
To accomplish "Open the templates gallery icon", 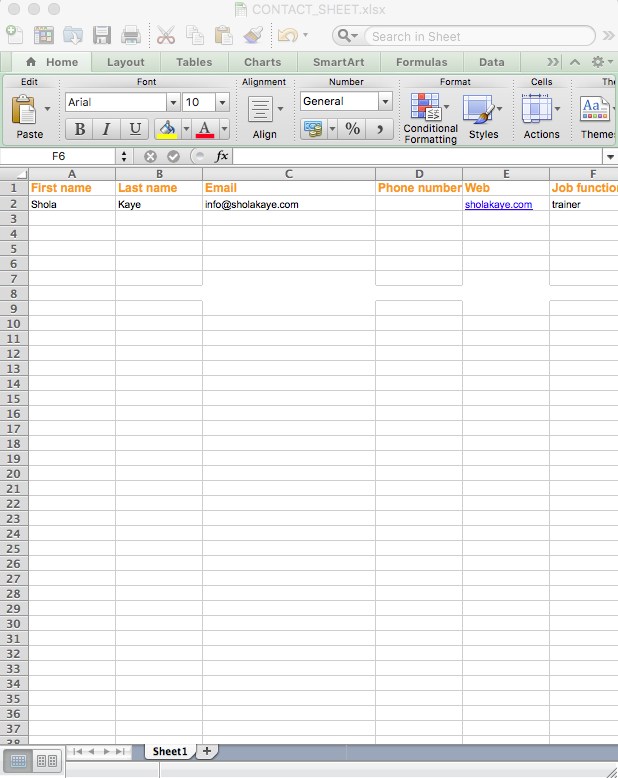I will point(44,35).
